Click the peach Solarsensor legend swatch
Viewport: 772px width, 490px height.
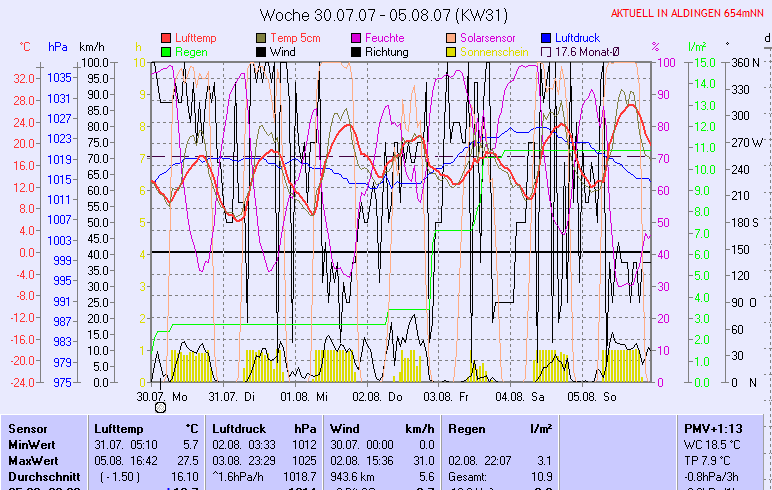(x=451, y=38)
